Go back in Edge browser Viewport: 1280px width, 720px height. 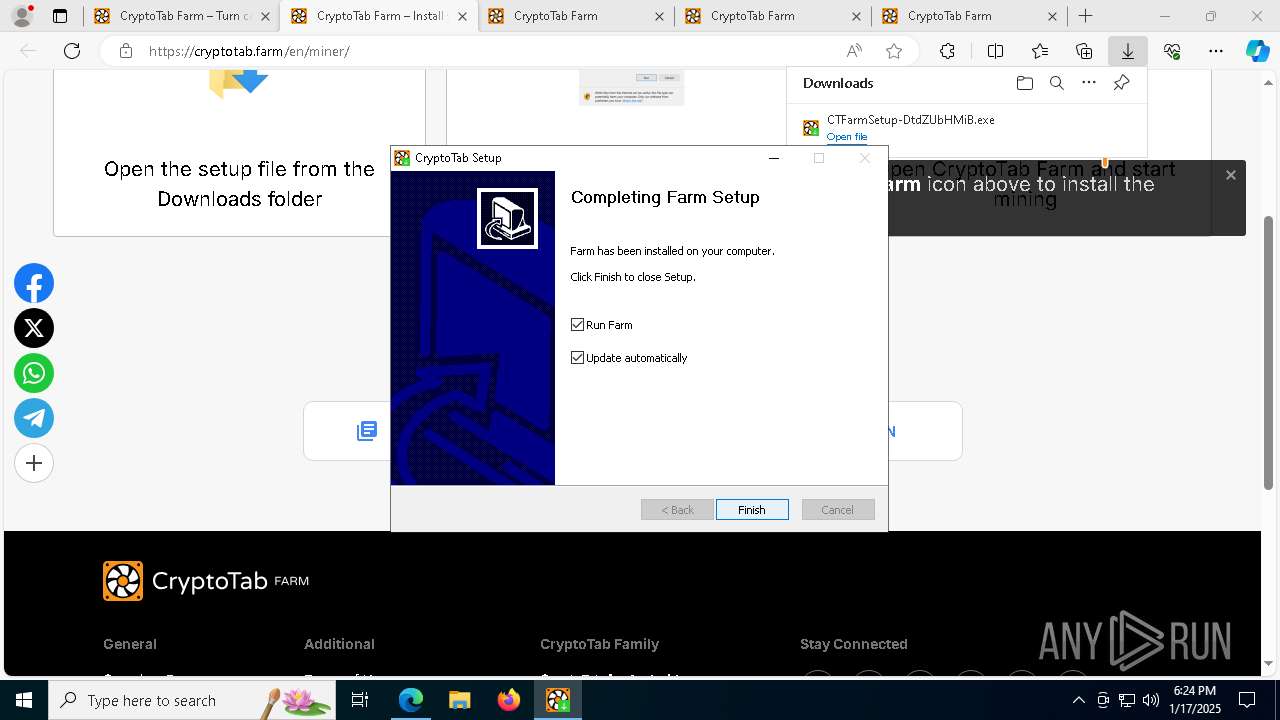point(28,51)
